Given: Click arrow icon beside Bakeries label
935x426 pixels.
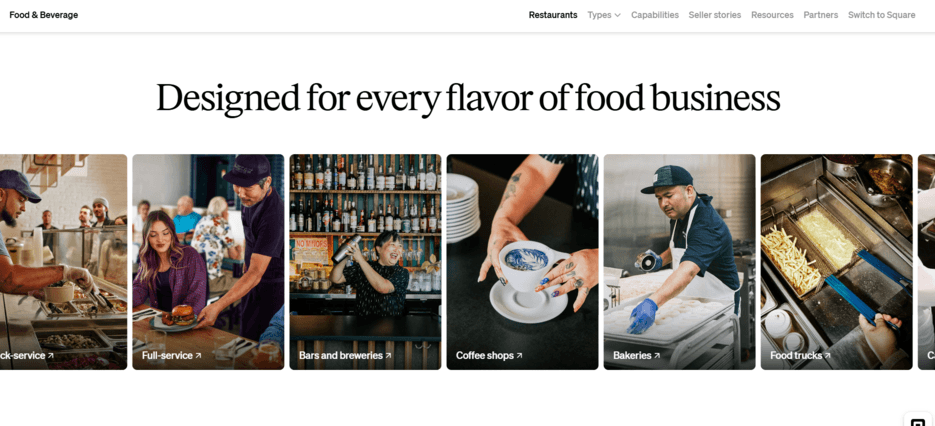Looking at the screenshot, I should (x=657, y=356).
